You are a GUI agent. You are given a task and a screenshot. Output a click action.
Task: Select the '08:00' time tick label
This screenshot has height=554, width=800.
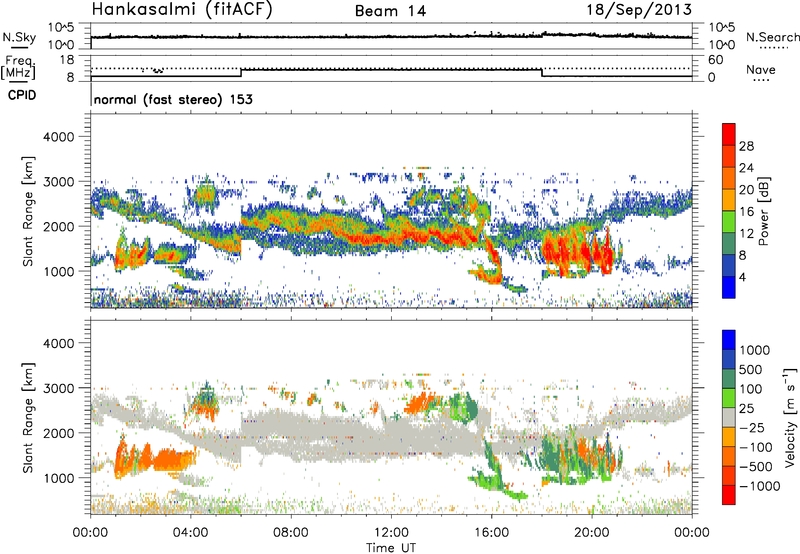coord(291,533)
